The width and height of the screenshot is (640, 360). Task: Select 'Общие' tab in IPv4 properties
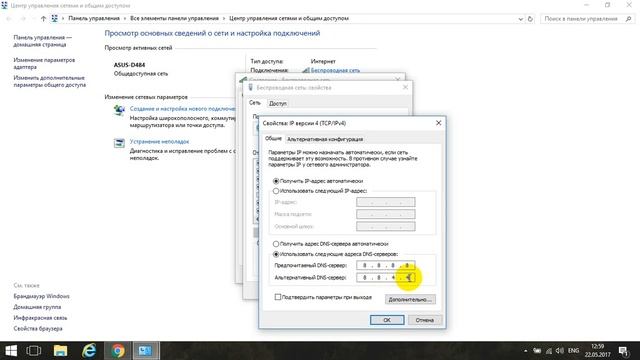point(273,139)
